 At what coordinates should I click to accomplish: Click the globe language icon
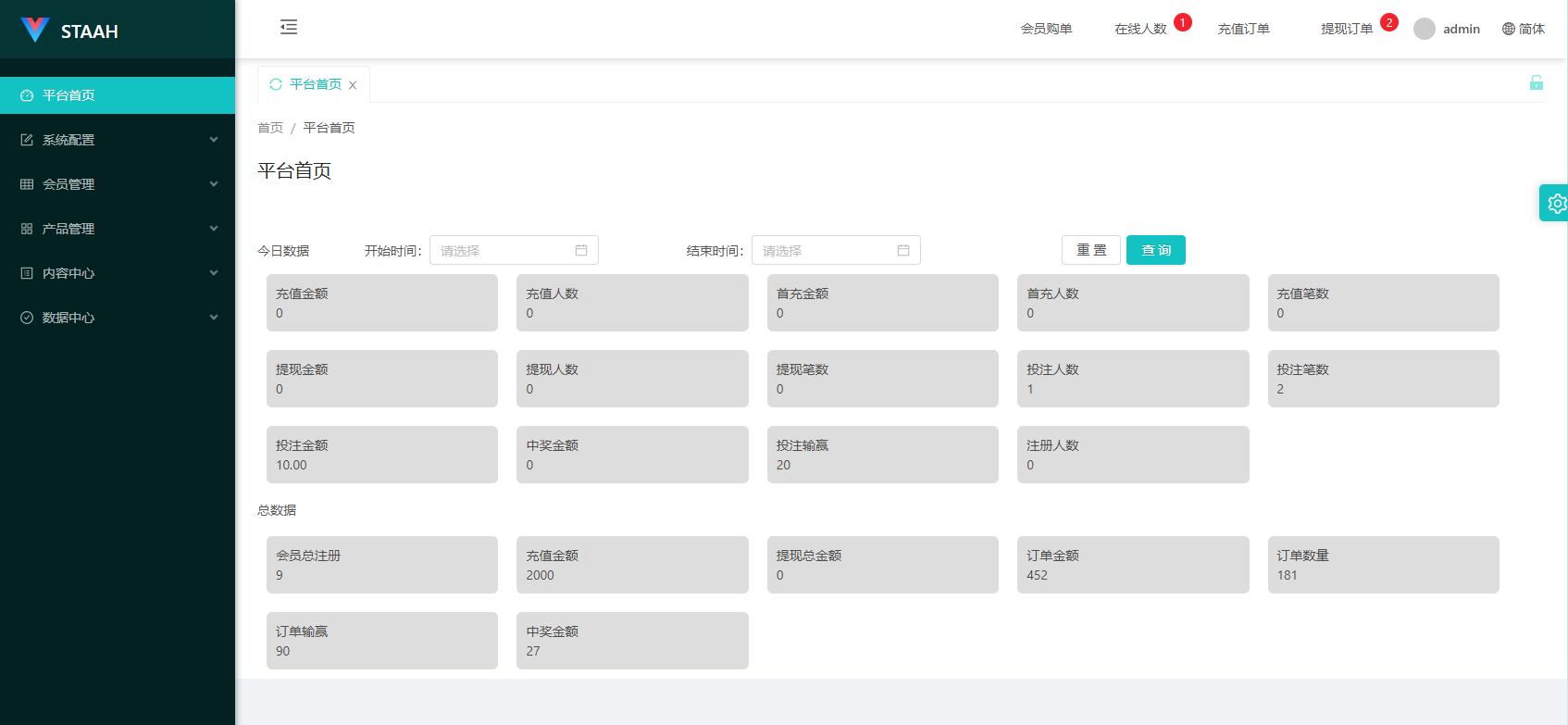click(1509, 29)
